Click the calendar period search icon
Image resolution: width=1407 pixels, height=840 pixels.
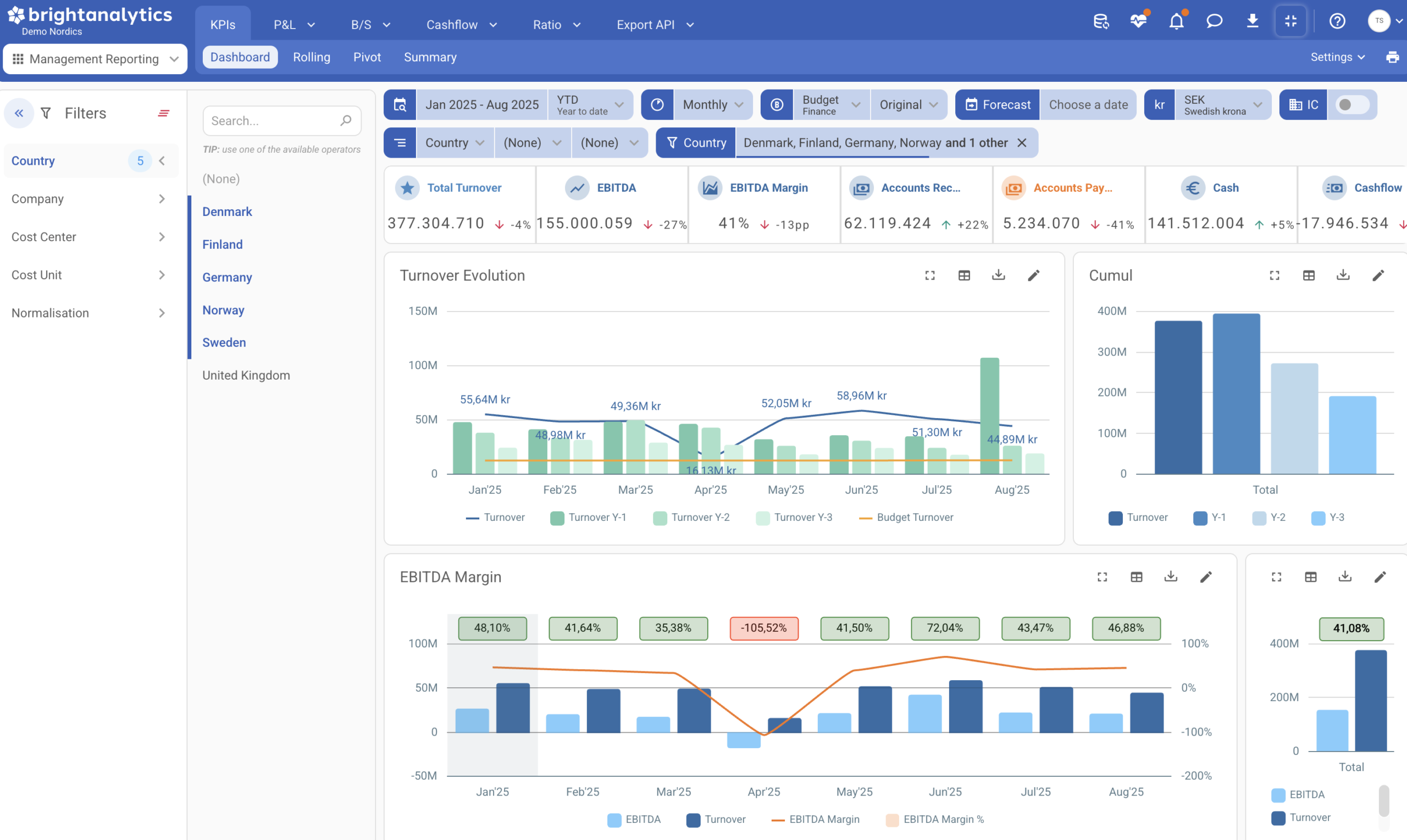coord(400,105)
